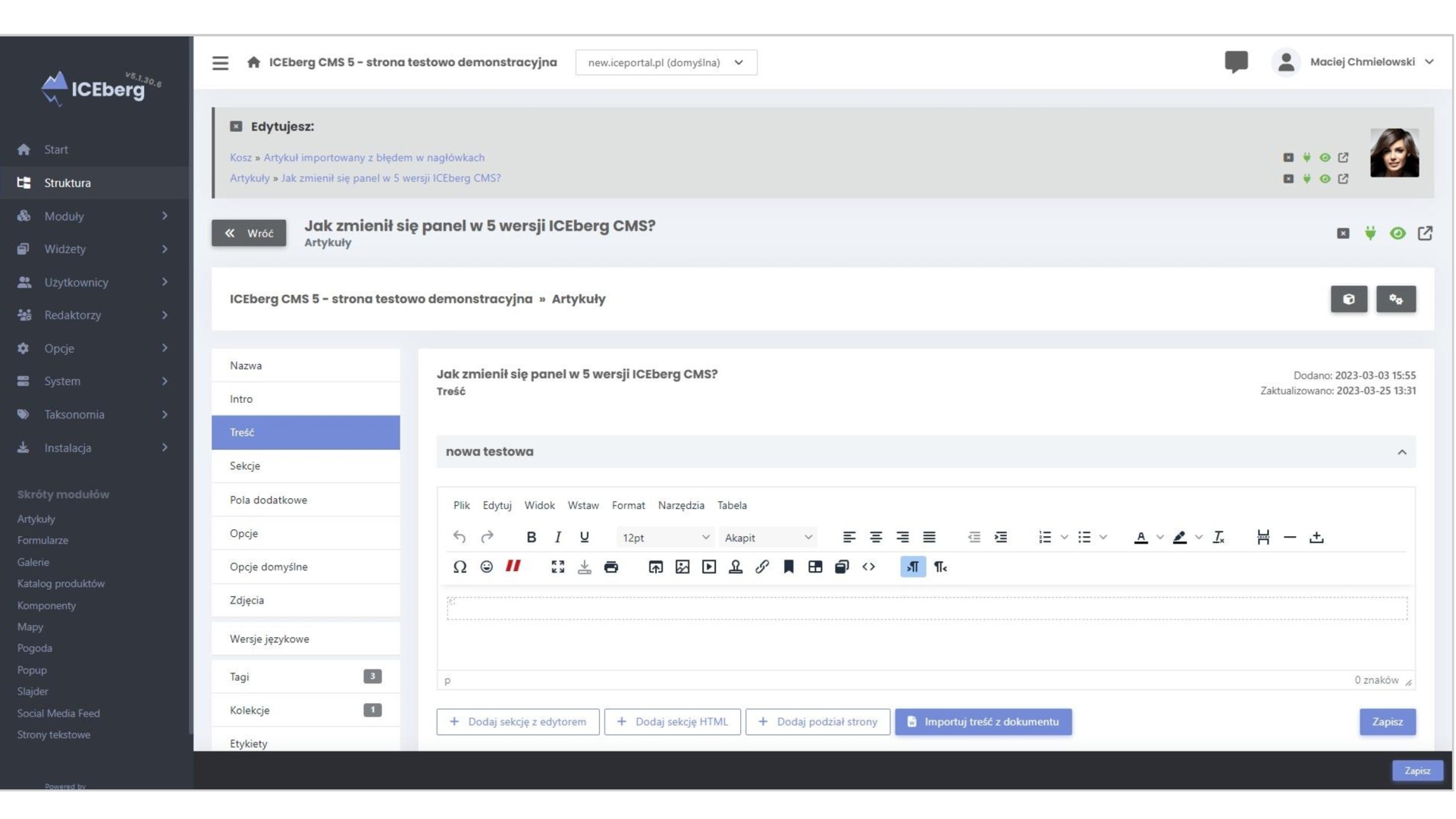Open the Akapit block format dropdown
The image size is (1456, 819).
(767, 538)
